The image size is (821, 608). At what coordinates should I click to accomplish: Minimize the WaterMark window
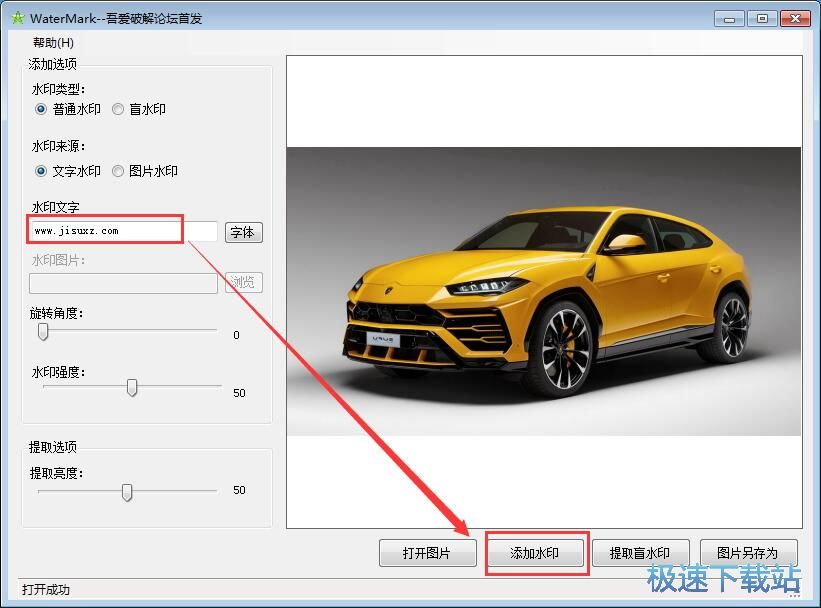[x=729, y=19]
